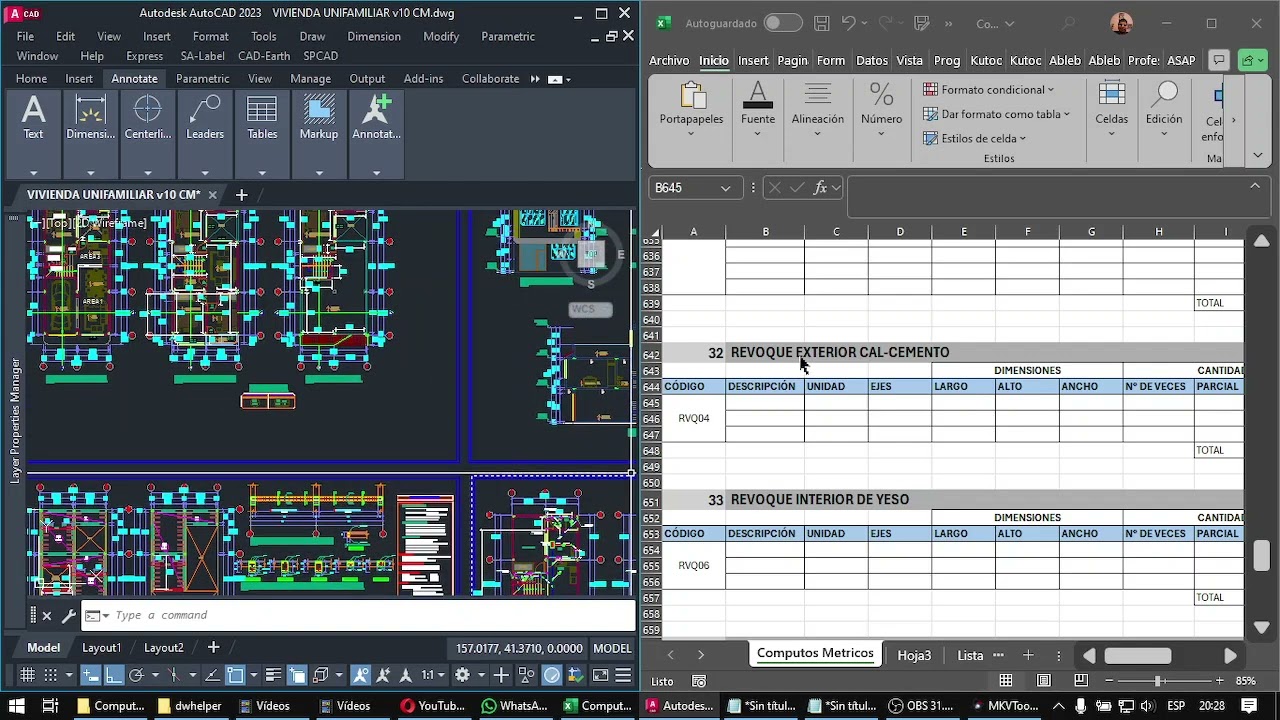Open the Excel share button dropdown
This screenshot has width=1280, height=720.
point(1253,61)
